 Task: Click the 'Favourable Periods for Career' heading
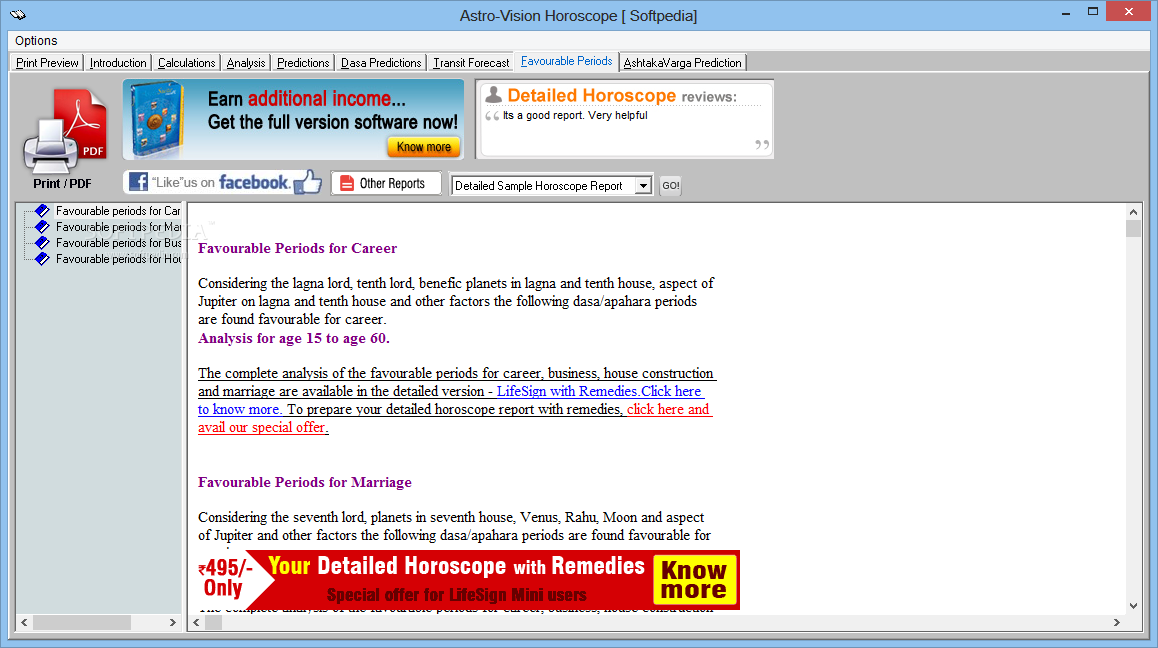coord(298,248)
